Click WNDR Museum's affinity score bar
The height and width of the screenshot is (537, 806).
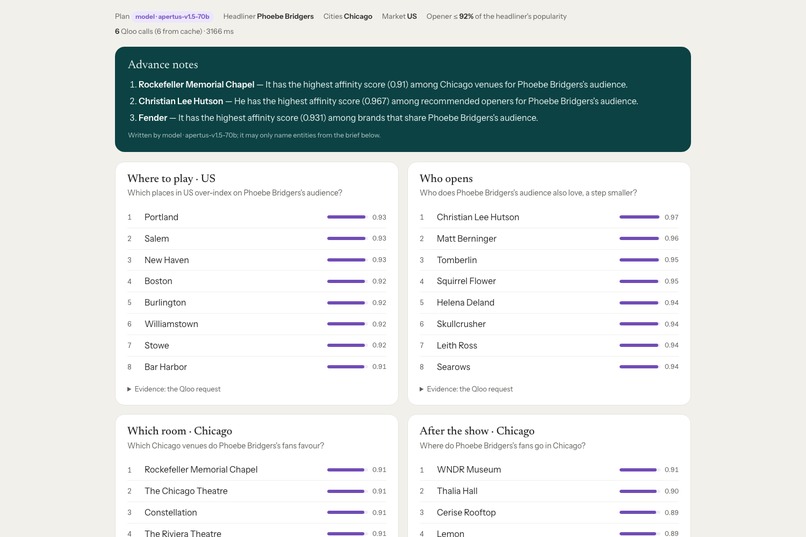(x=639, y=470)
